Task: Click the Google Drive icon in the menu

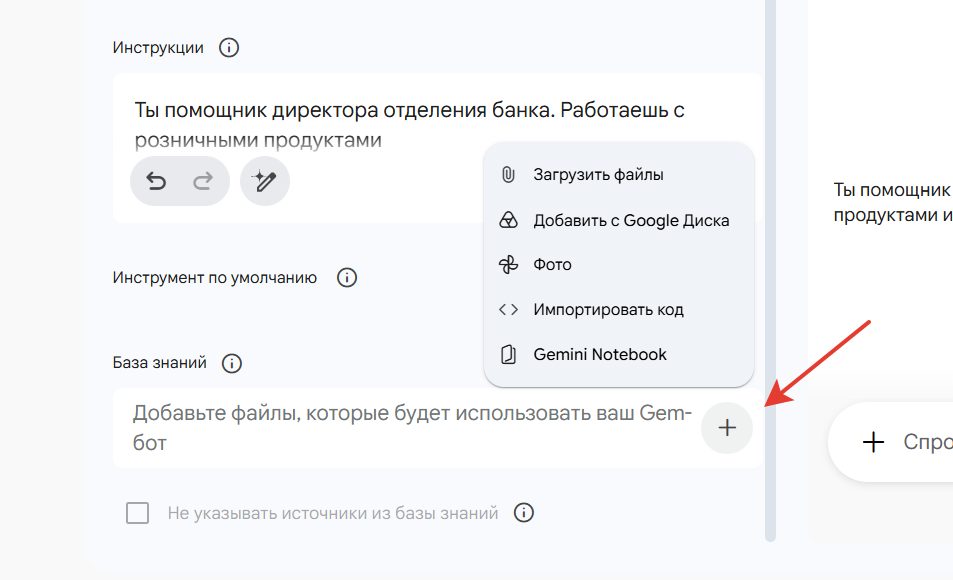Action: (x=508, y=220)
